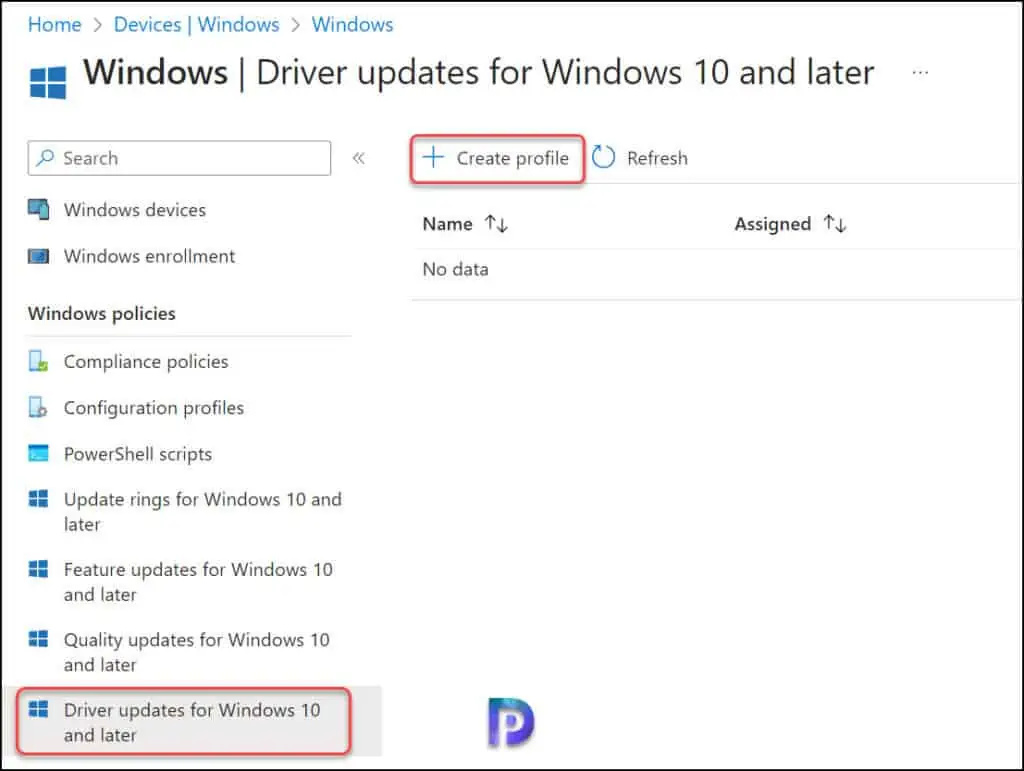The image size is (1024, 771).
Task: Click the plus icon on Create profile
Action: (432, 157)
